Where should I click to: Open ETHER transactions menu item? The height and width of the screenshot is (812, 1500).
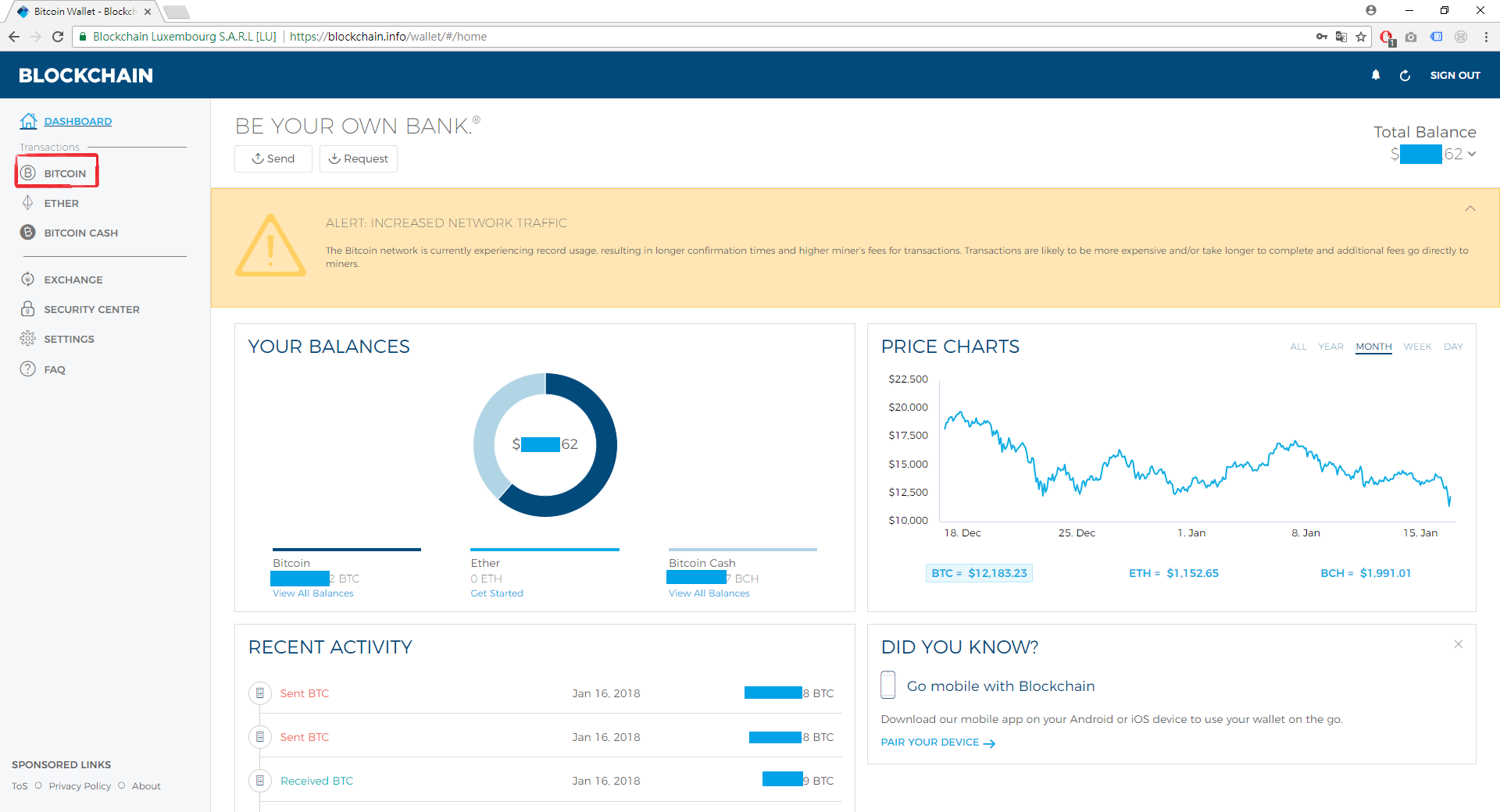pos(62,203)
